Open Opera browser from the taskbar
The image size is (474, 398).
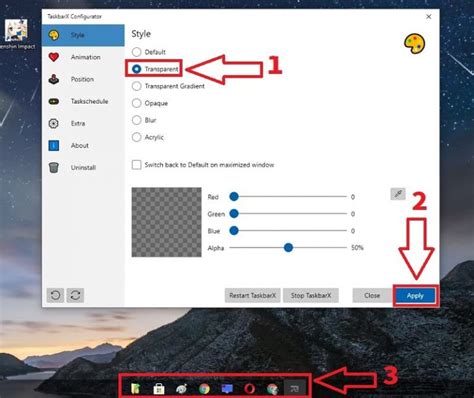[x=250, y=389]
